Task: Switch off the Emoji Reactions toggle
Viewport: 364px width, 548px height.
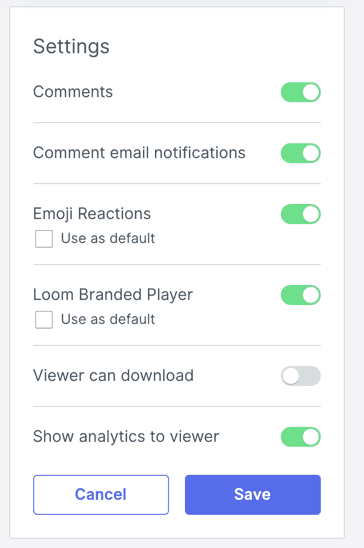Action: point(301,214)
